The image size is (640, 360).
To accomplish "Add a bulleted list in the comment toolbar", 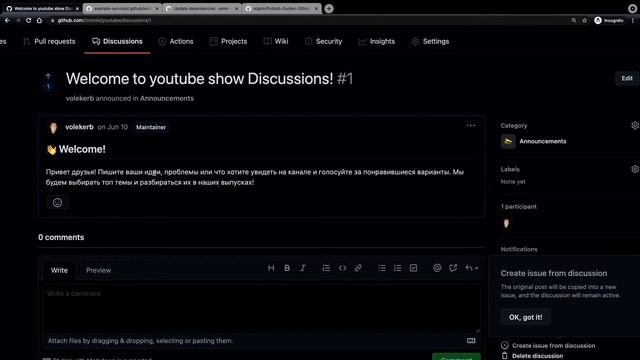I will pyautogui.click(x=382, y=268).
